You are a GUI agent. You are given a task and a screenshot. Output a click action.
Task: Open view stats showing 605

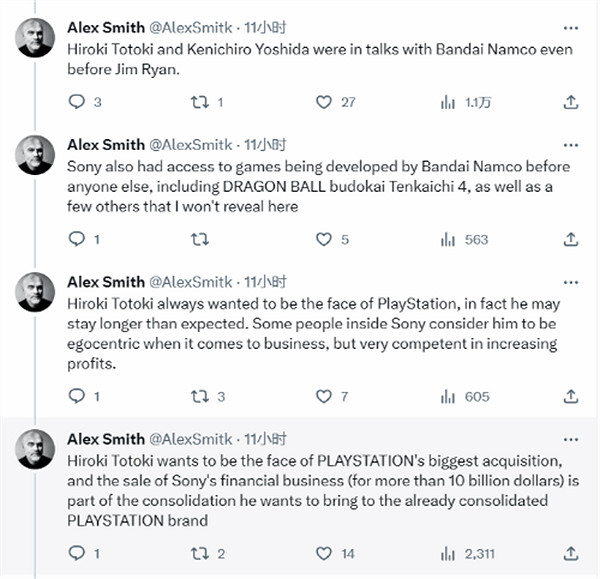(x=447, y=397)
